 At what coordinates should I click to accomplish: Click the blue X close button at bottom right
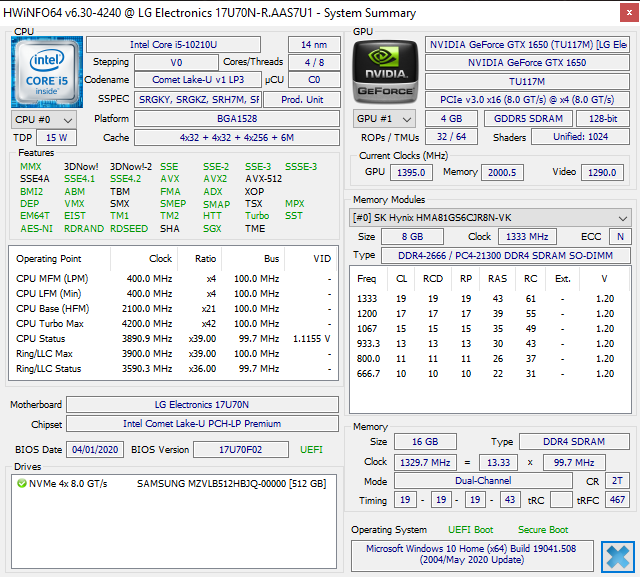click(617, 557)
